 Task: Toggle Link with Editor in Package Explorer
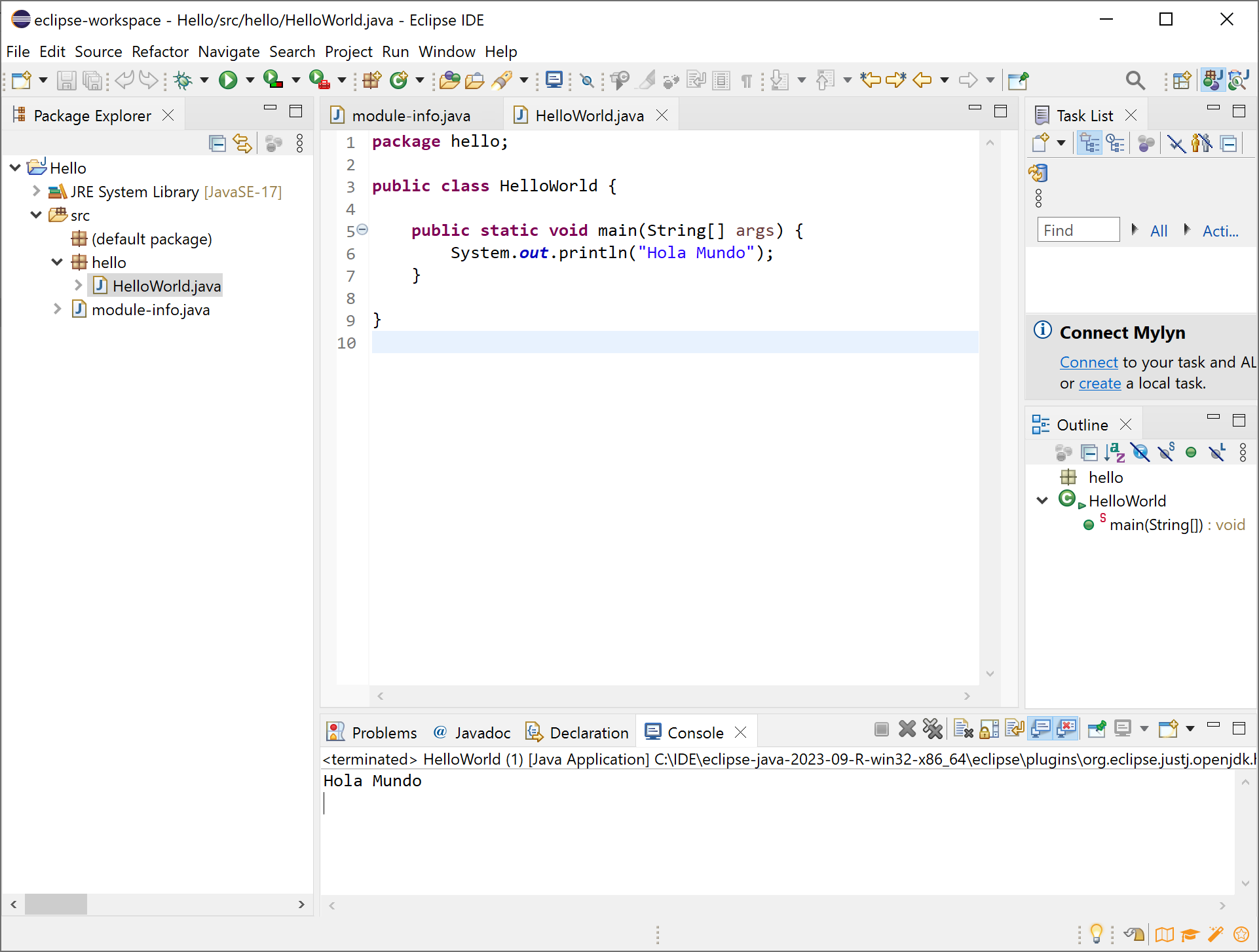point(243,143)
